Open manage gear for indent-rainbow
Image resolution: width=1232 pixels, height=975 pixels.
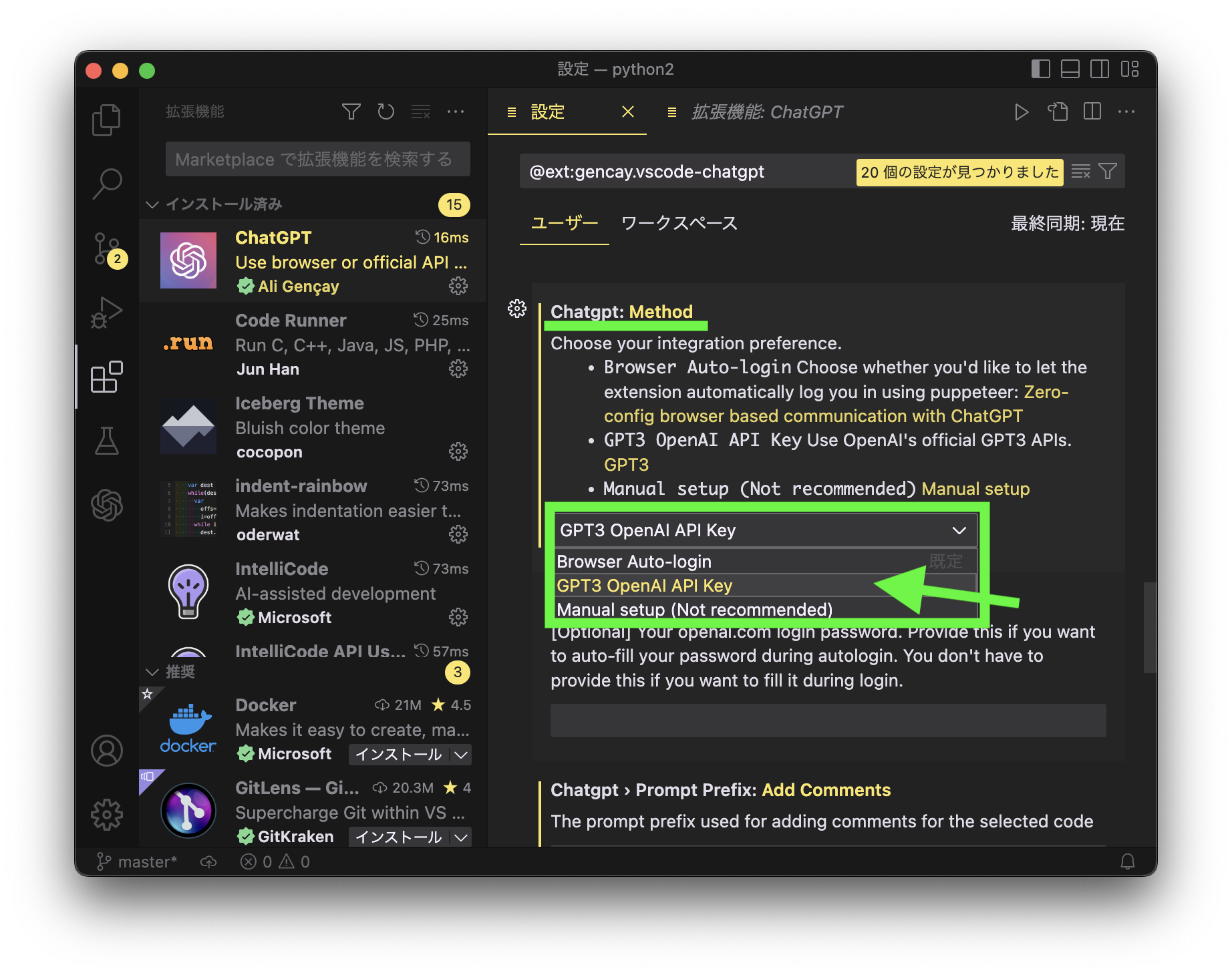[x=458, y=535]
